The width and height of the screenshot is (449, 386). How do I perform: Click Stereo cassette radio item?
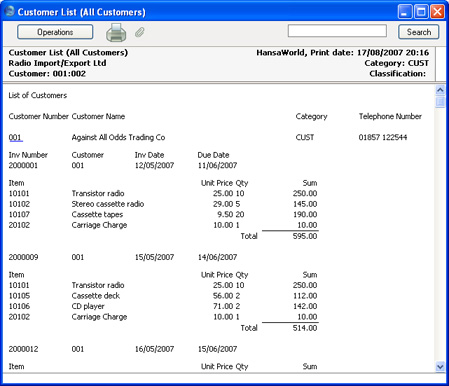tap(108, 204)
